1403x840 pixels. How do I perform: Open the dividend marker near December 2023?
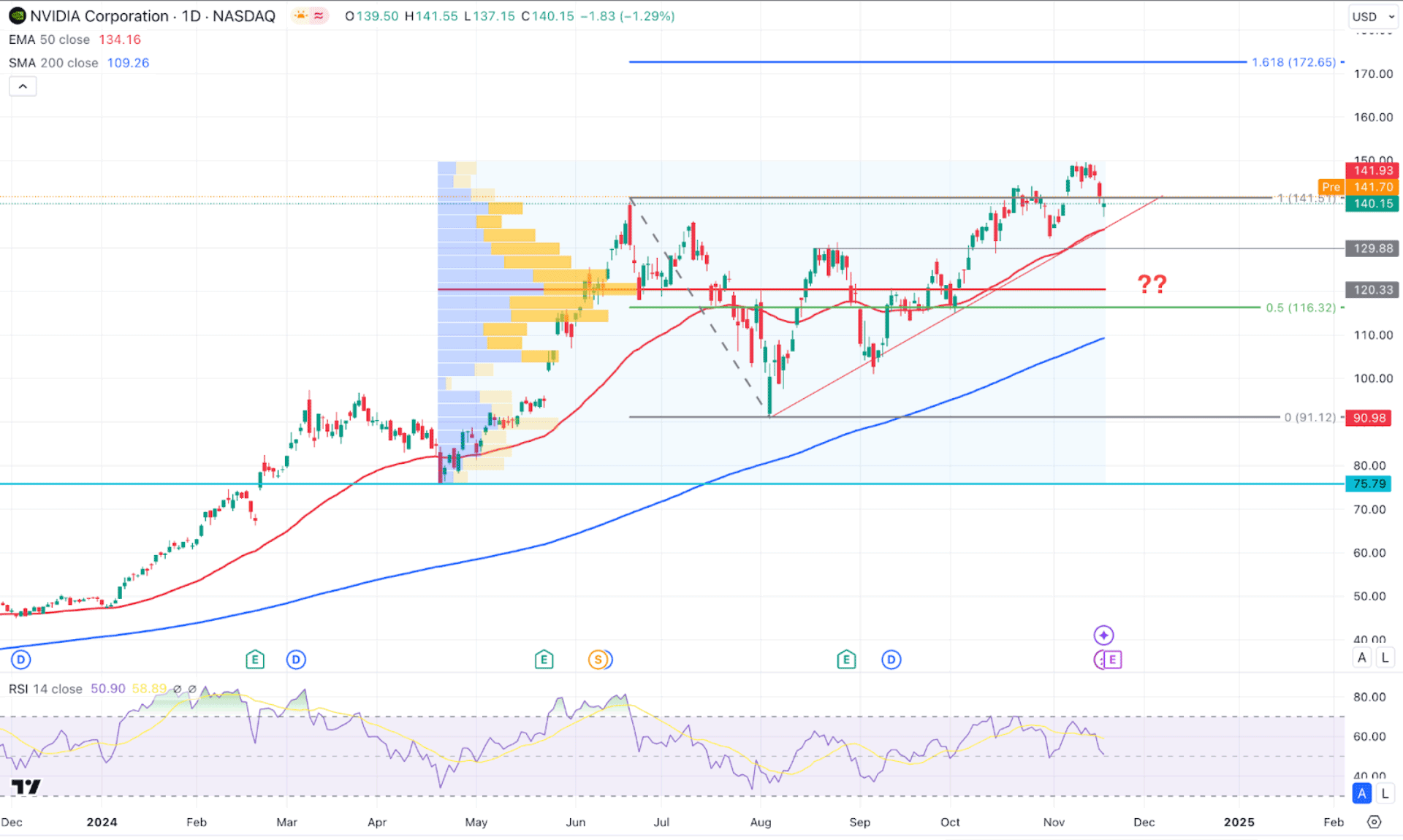pyautogui.click(x=21, y=660)
